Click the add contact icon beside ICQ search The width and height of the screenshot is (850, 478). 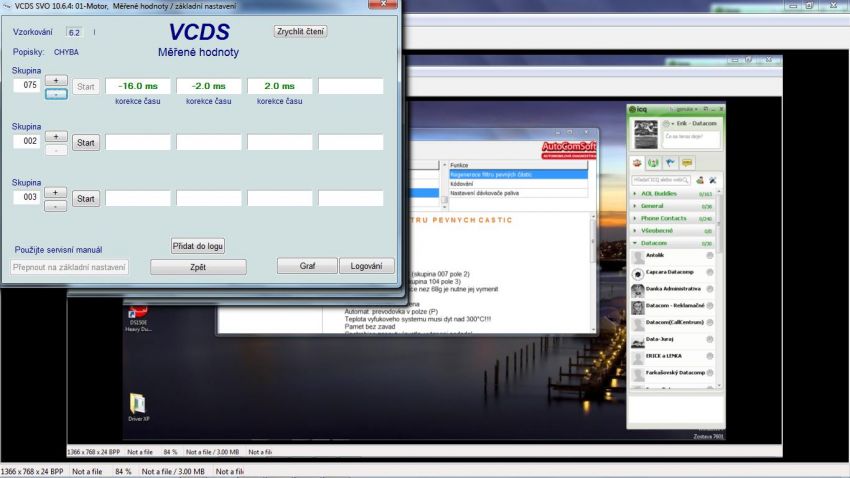(700, 180)
